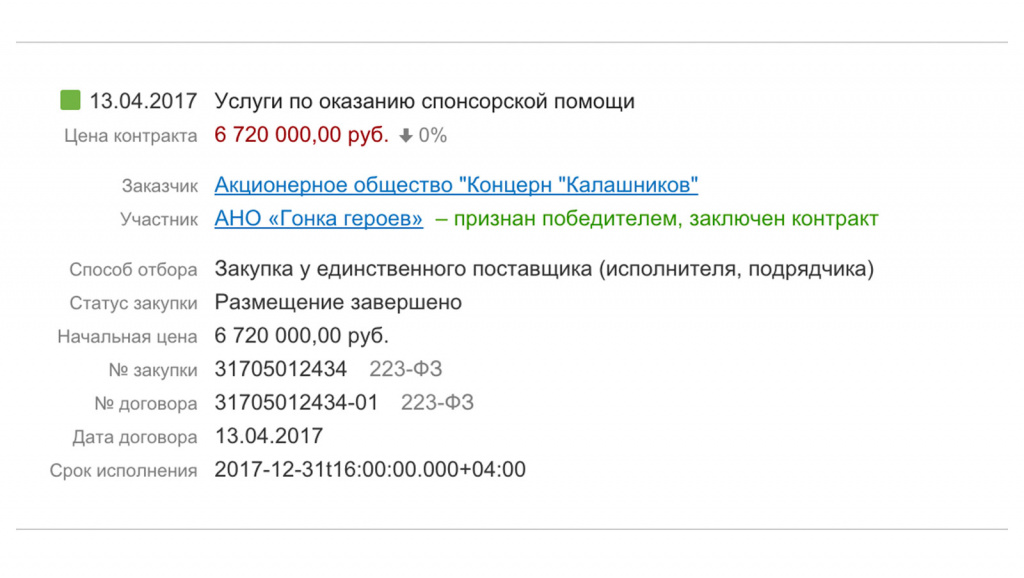Click the green status square icon
The image size is (1024, 578).
[x=71, y=100]
